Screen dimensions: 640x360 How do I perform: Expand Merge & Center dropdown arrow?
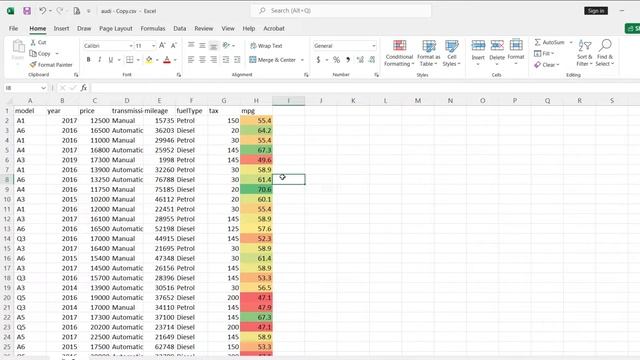pyautogui.click(x=302, y=60)
